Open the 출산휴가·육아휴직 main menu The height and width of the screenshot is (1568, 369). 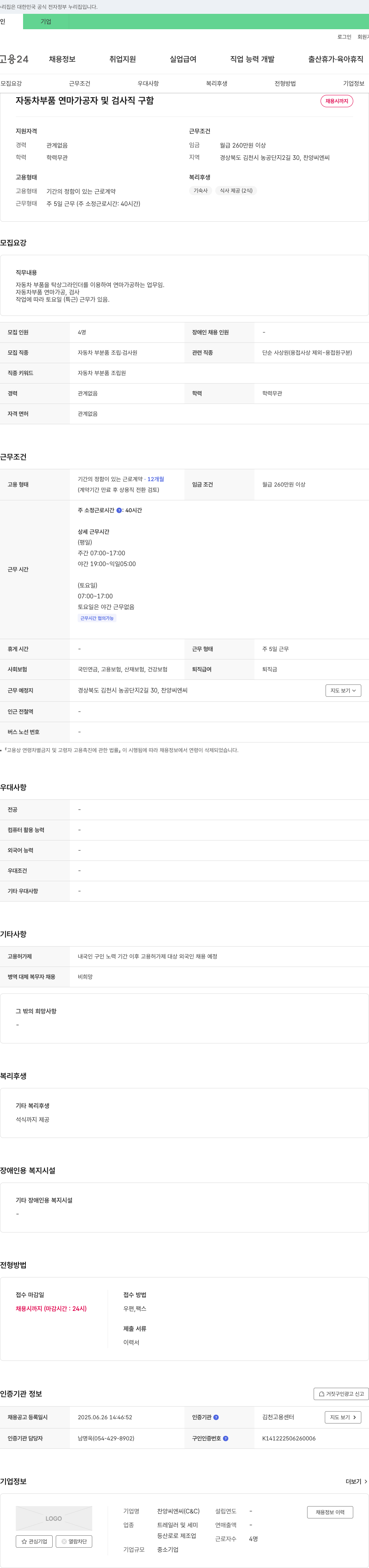(x=336, y=59)
